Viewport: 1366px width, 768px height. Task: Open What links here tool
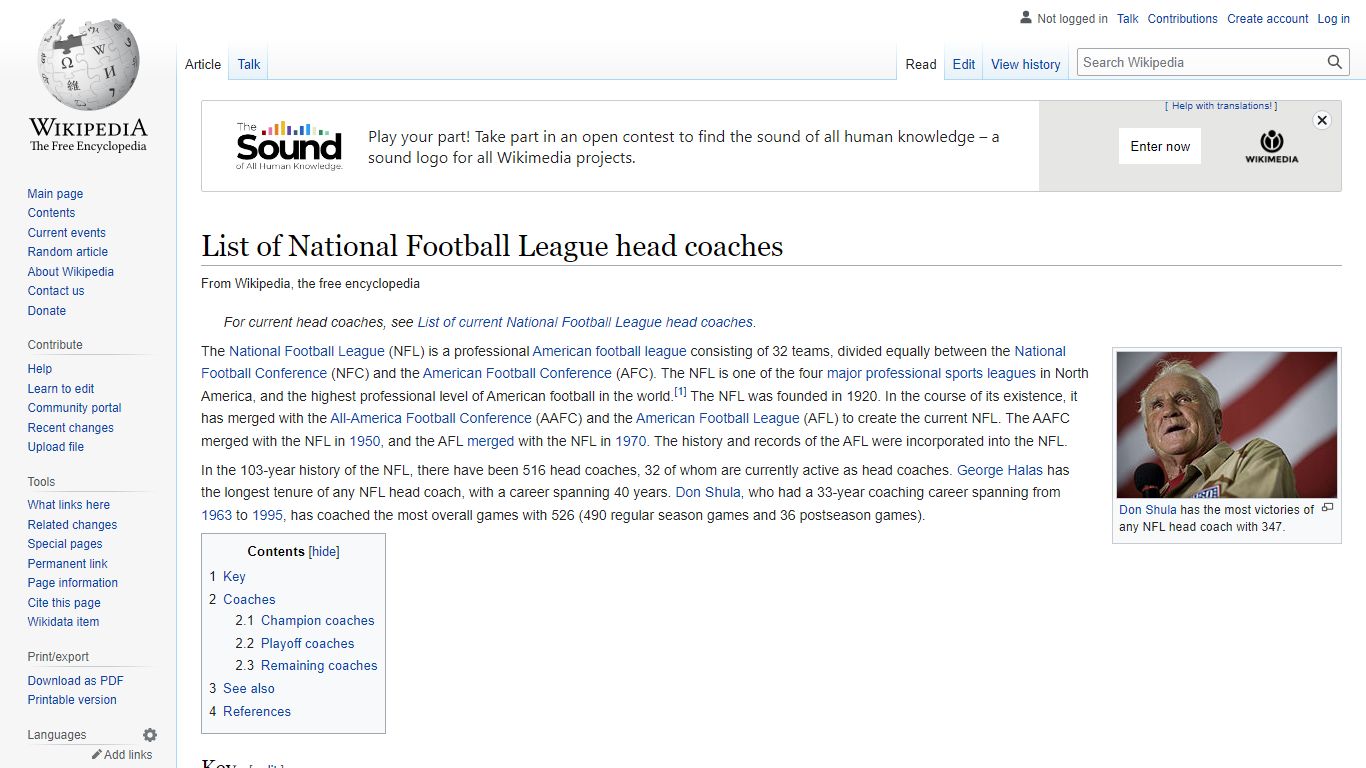68,505
